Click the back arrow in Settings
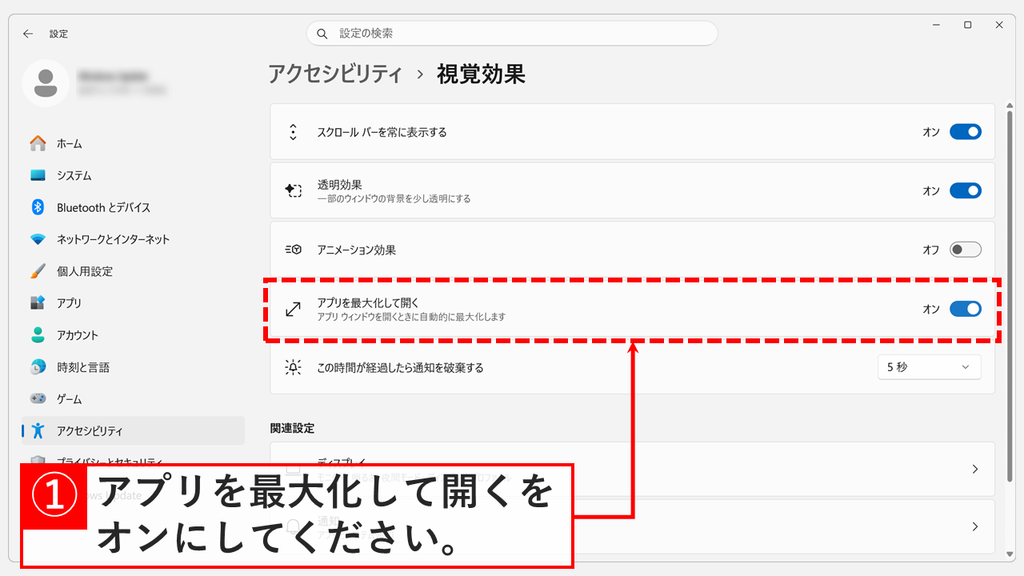This screenshot has height=576, width=1024. point(27,33)
